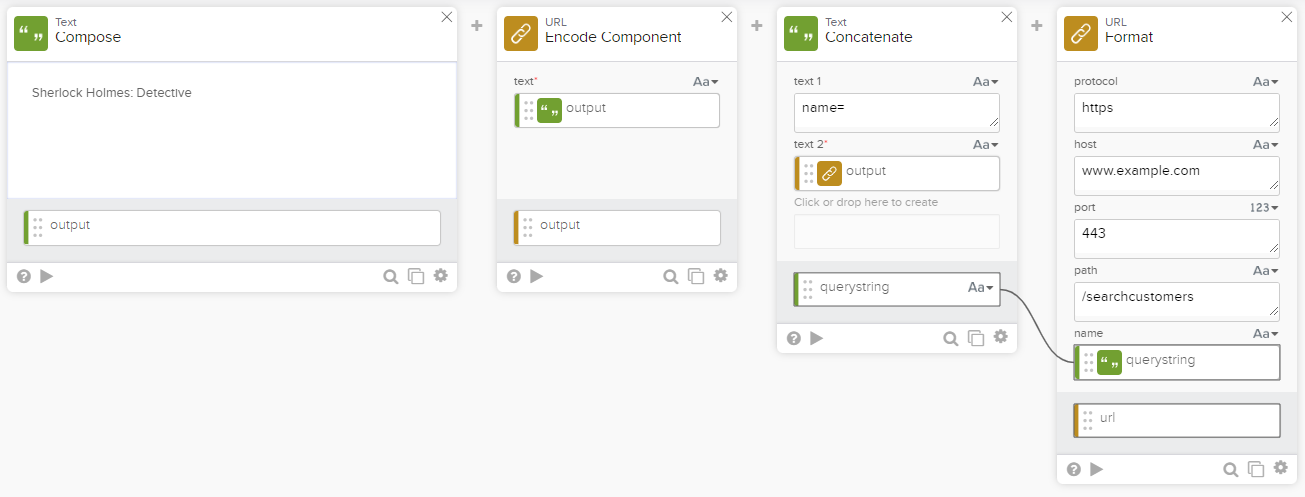Insert step between Concatenate and Format
The width and height of the screenshot is (1305, 497).
click(1037, 25)
